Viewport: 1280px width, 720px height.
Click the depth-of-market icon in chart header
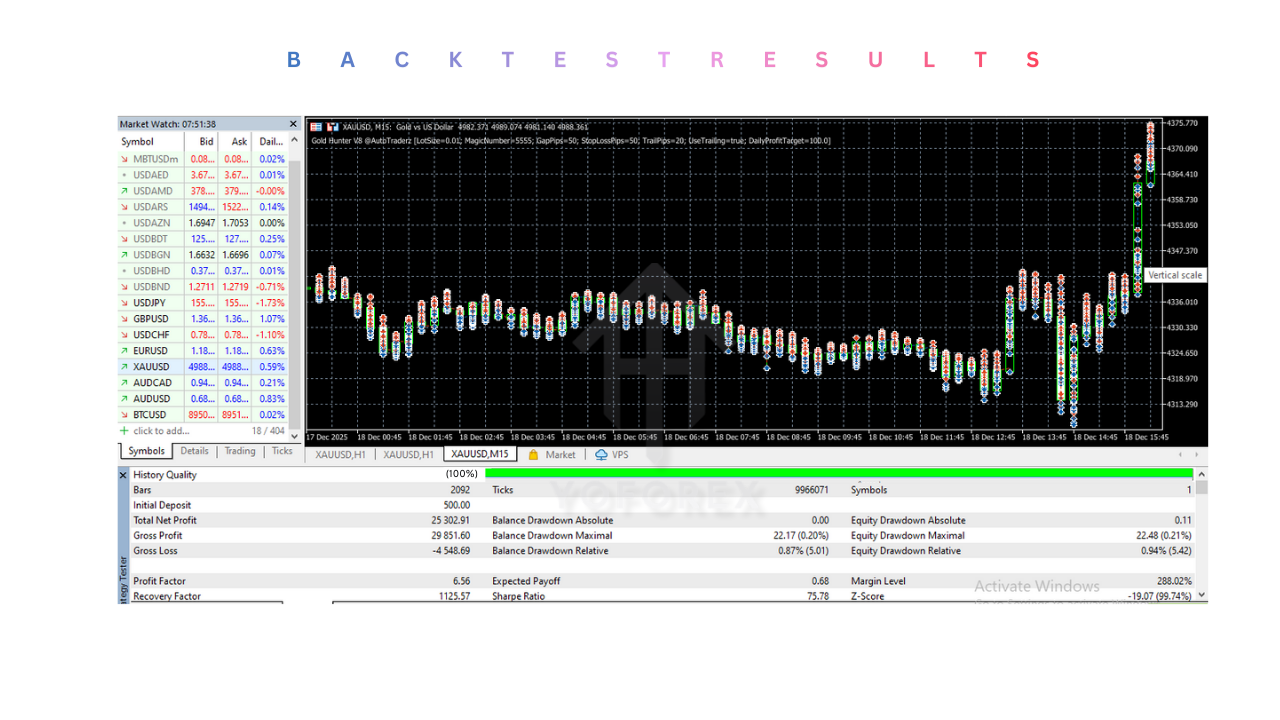(316, 127)
